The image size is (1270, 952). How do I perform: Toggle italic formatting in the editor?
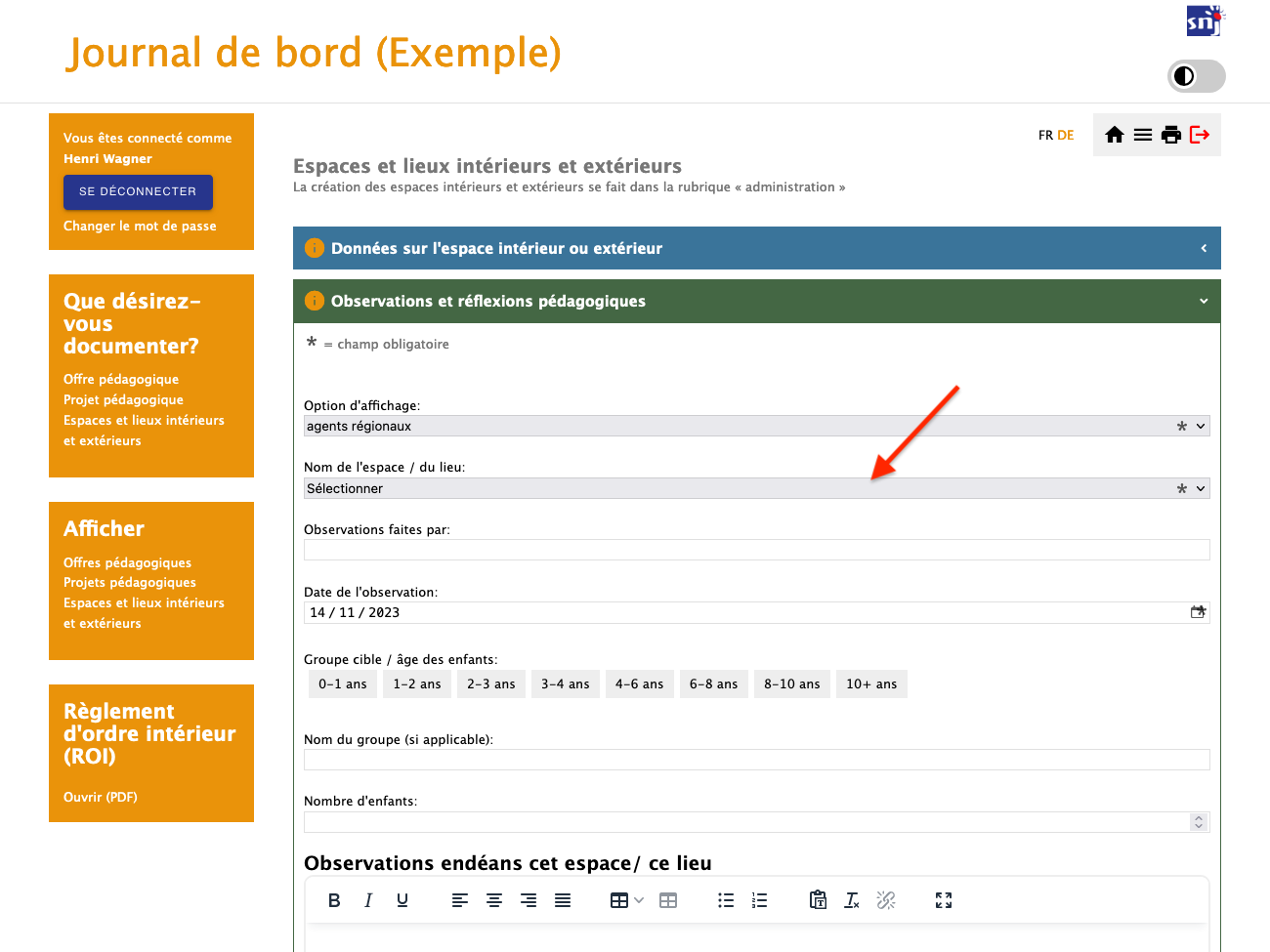coord(368,900)
